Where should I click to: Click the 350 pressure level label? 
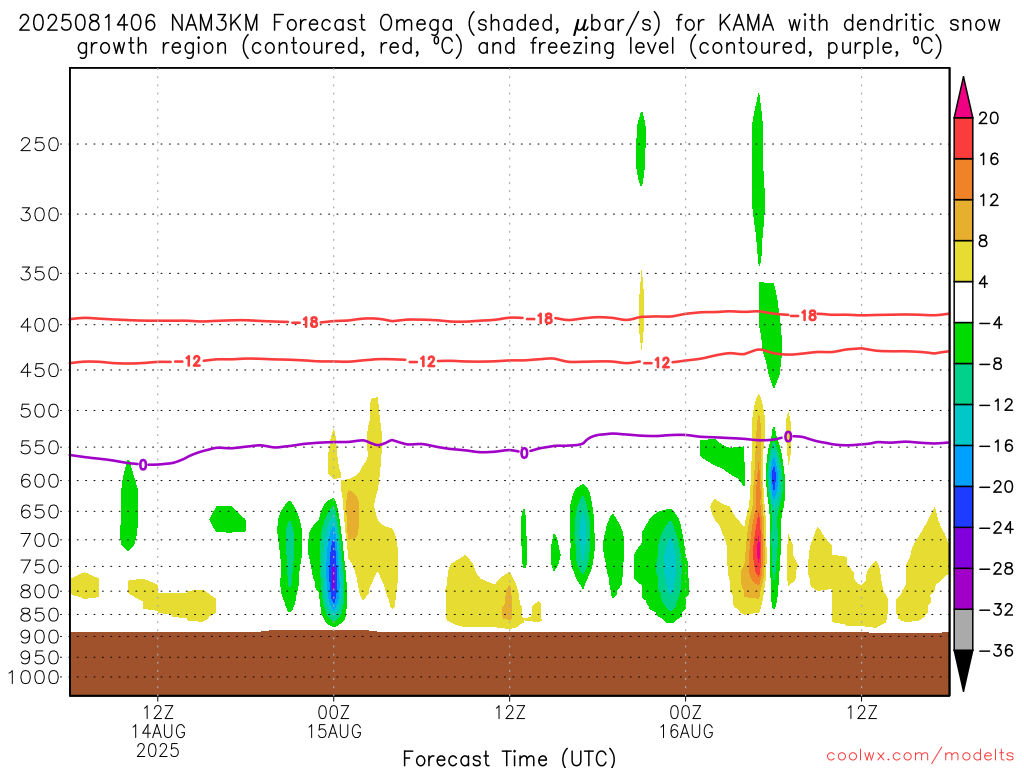coord(40,274)
